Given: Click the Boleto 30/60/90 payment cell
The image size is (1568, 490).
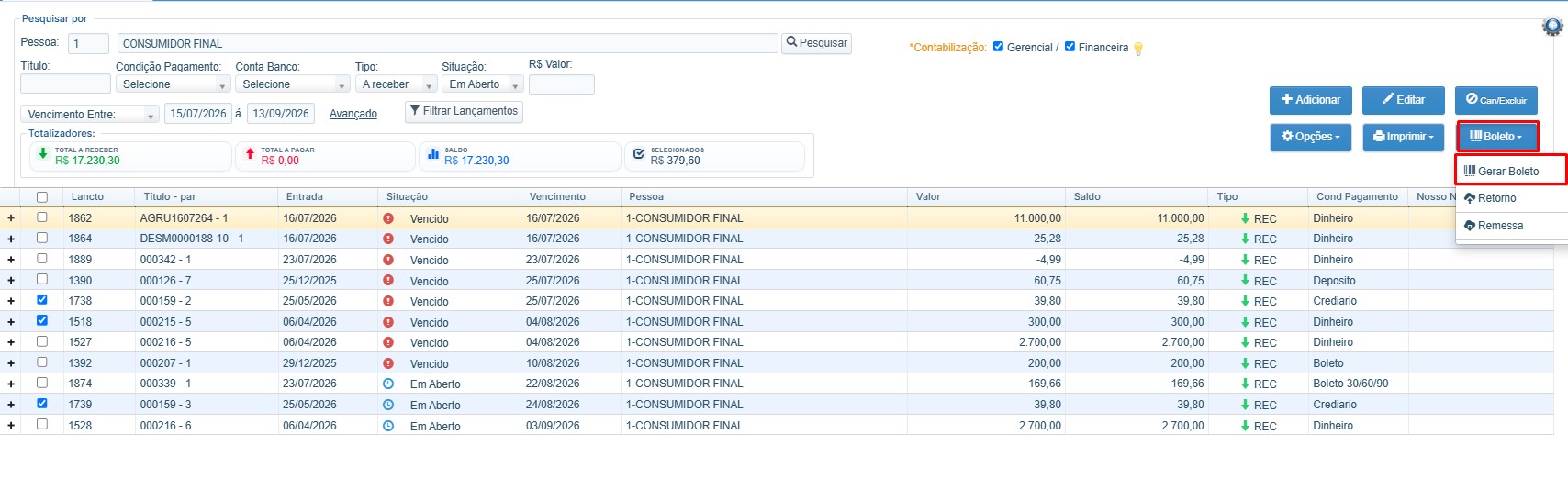Looking at the screenshot, I should 1350,384.
